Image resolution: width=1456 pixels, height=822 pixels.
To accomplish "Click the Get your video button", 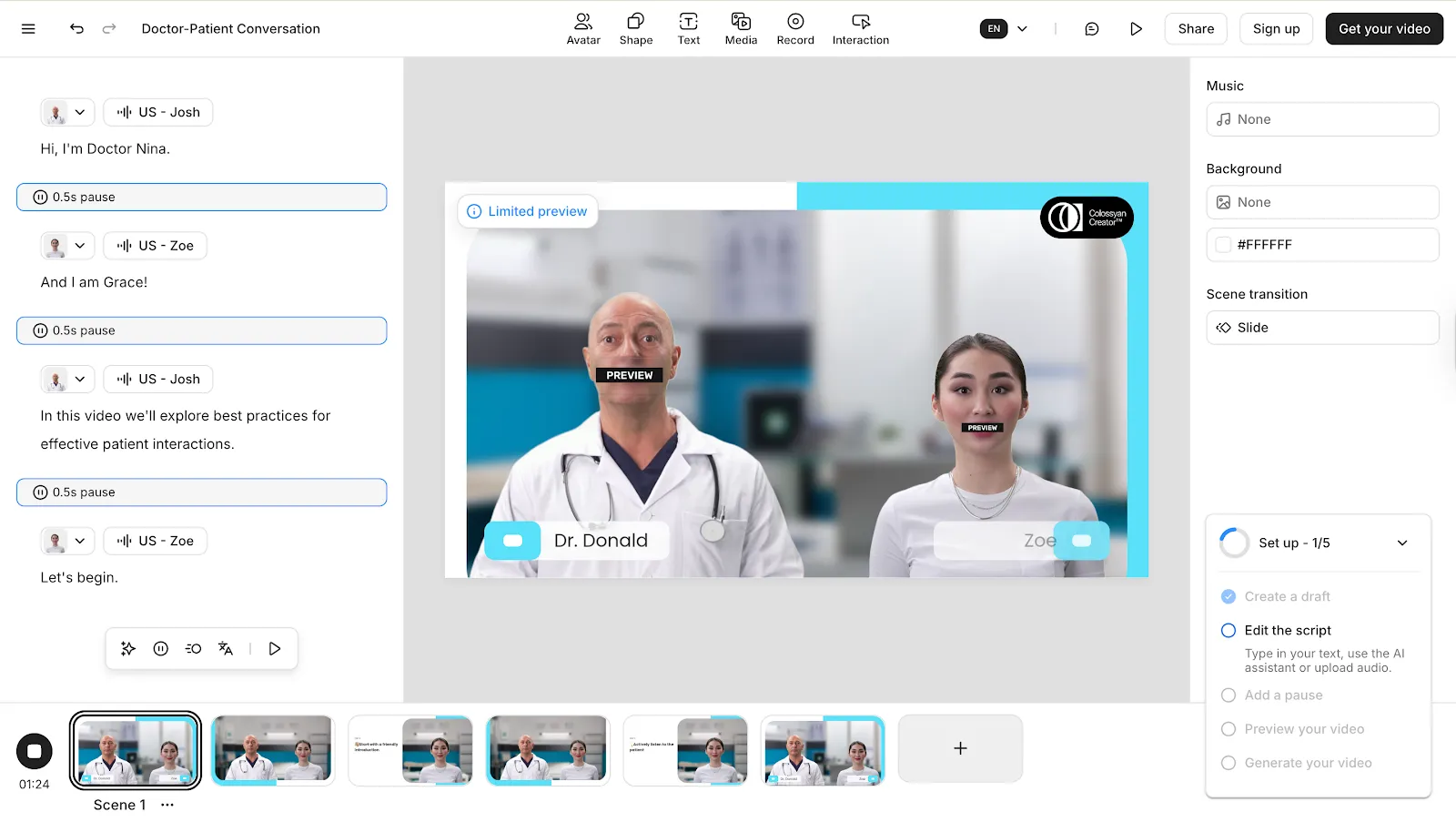I will click(x=1383, y=29).
